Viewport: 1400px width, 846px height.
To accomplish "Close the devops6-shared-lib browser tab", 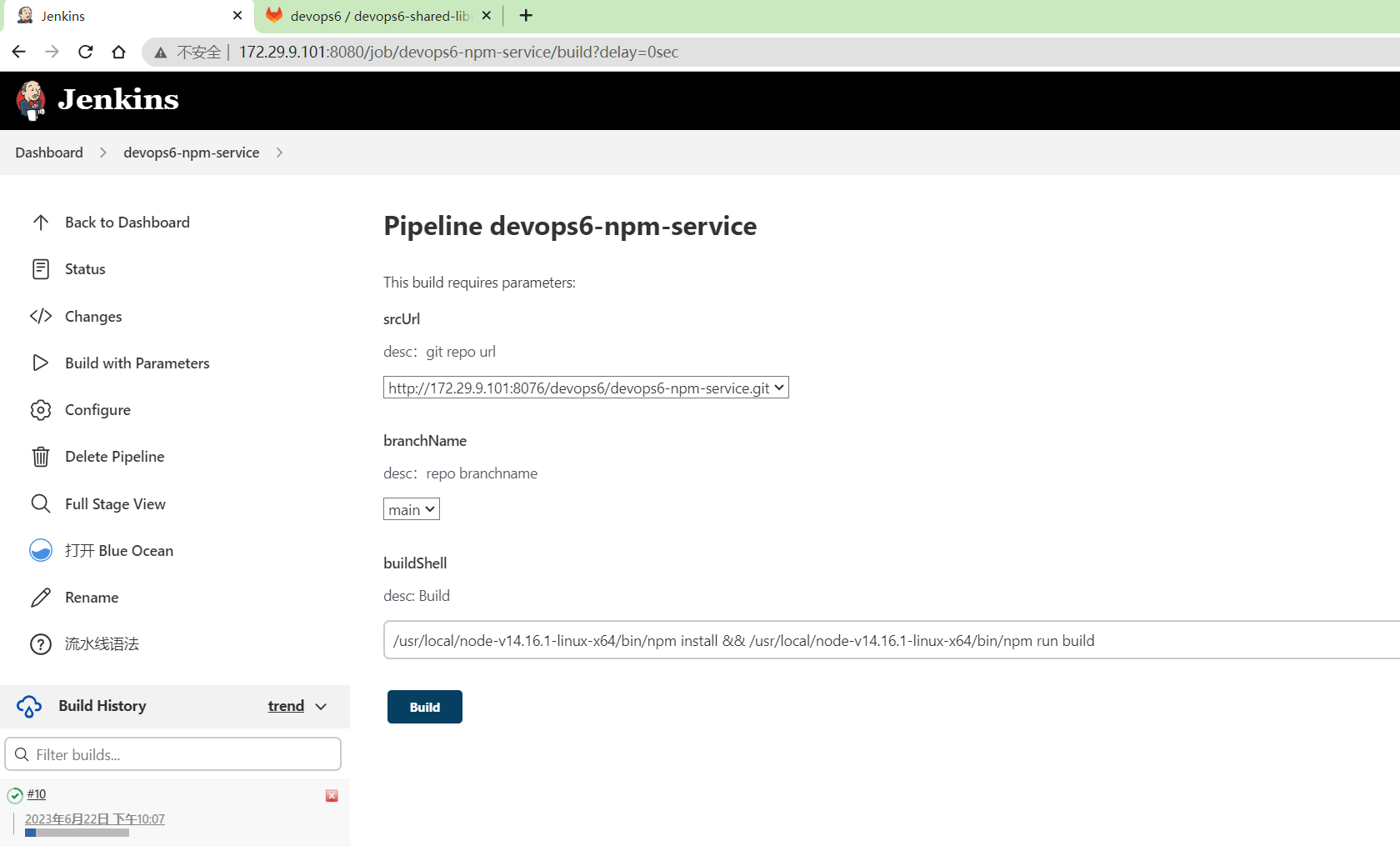I will pos(487,16).
